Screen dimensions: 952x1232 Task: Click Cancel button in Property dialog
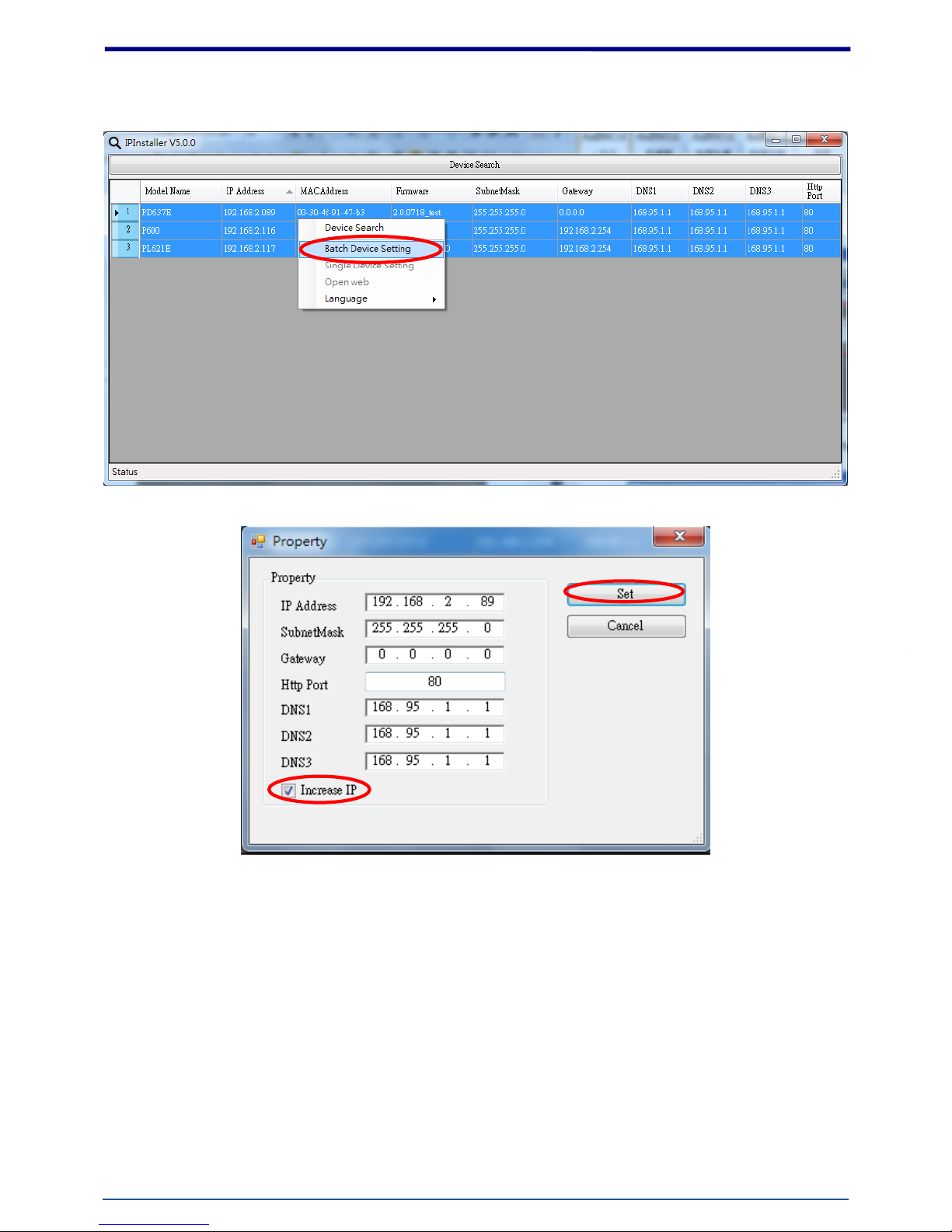pyautogui.click(x=626, y=626)
